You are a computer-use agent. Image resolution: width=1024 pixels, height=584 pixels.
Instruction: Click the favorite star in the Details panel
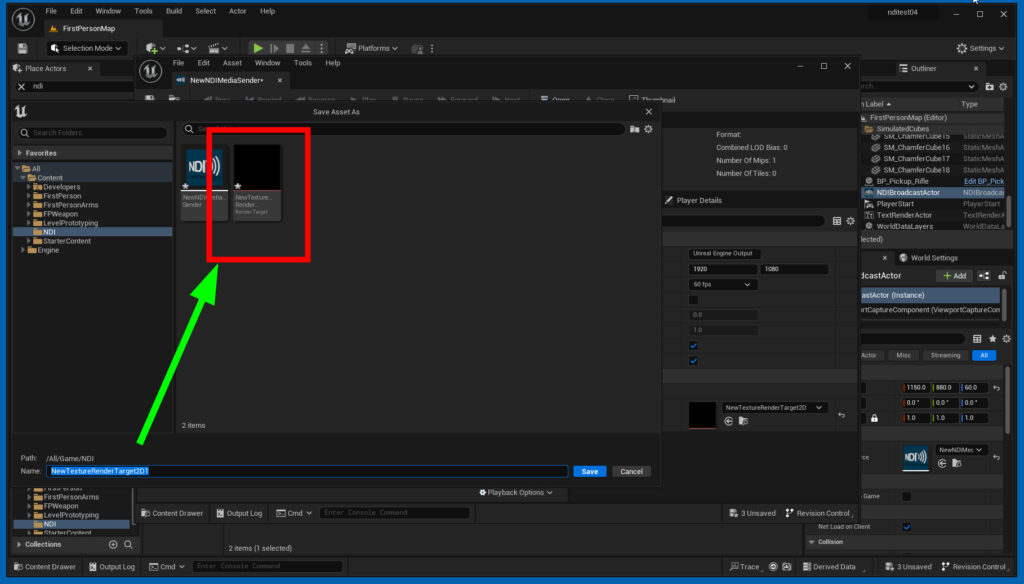993,339
